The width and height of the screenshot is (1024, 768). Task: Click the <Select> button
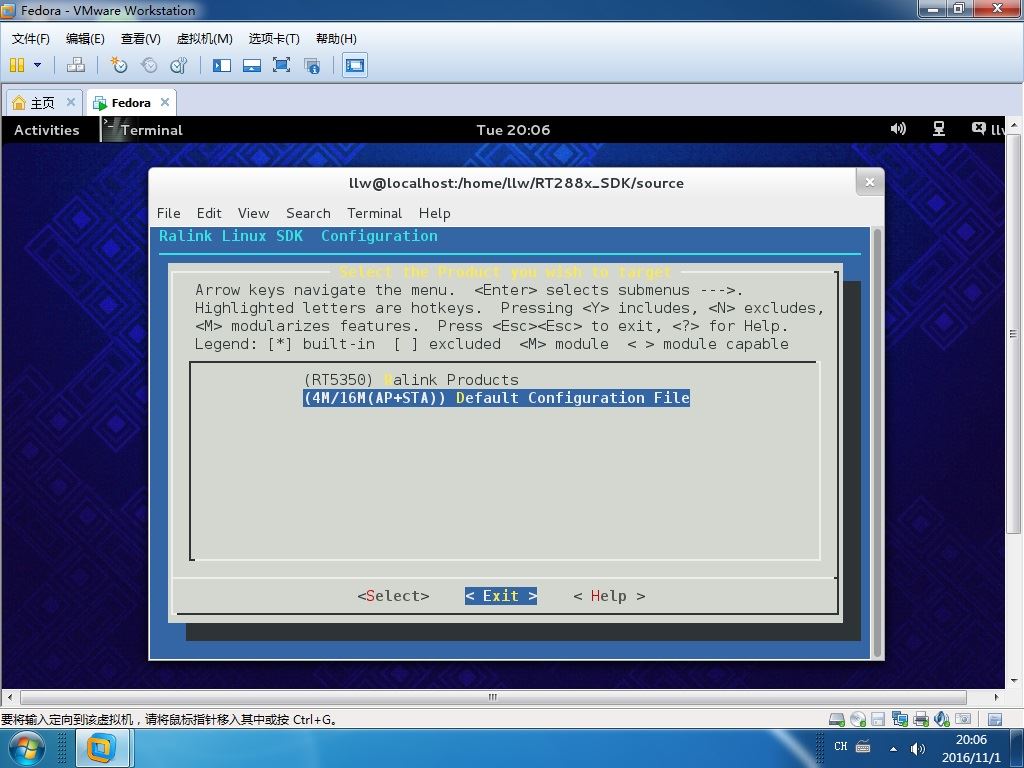[x=393, y=596]
